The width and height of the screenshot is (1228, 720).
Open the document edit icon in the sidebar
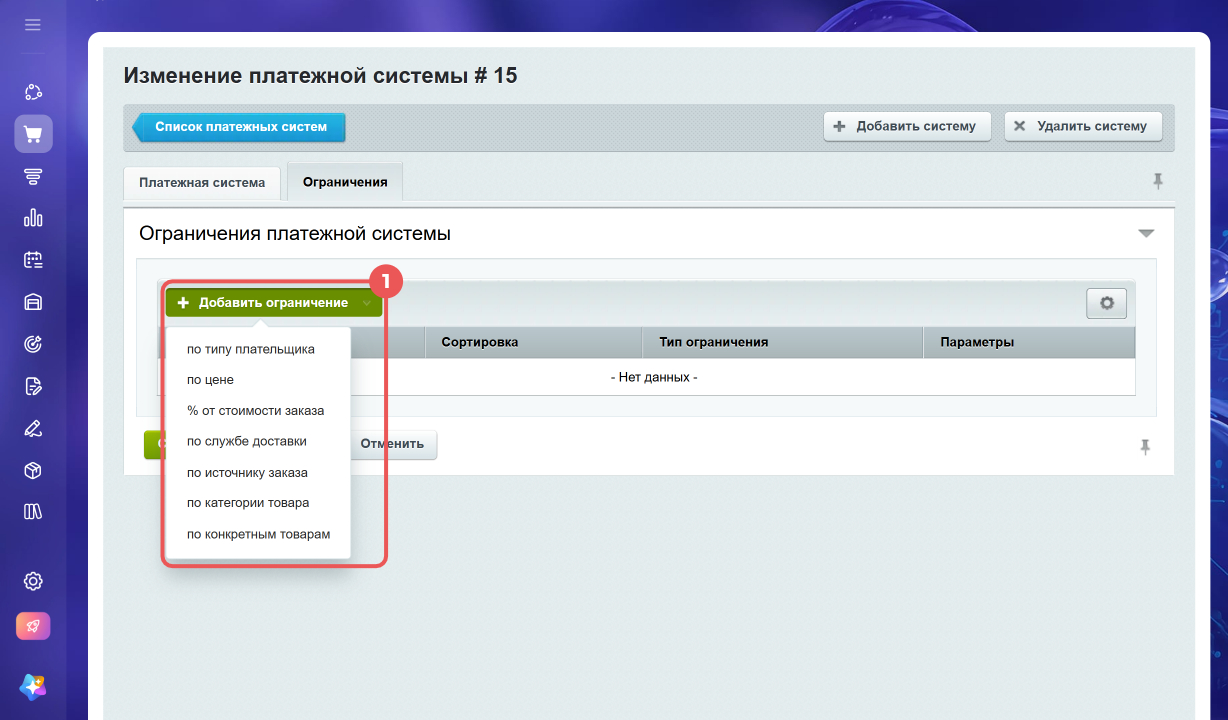[x=33, y=386]
